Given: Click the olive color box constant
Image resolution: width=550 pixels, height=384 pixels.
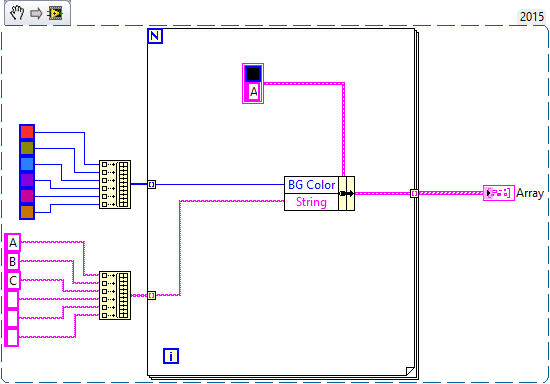Looking at the screenshot, I should [27, 148].
